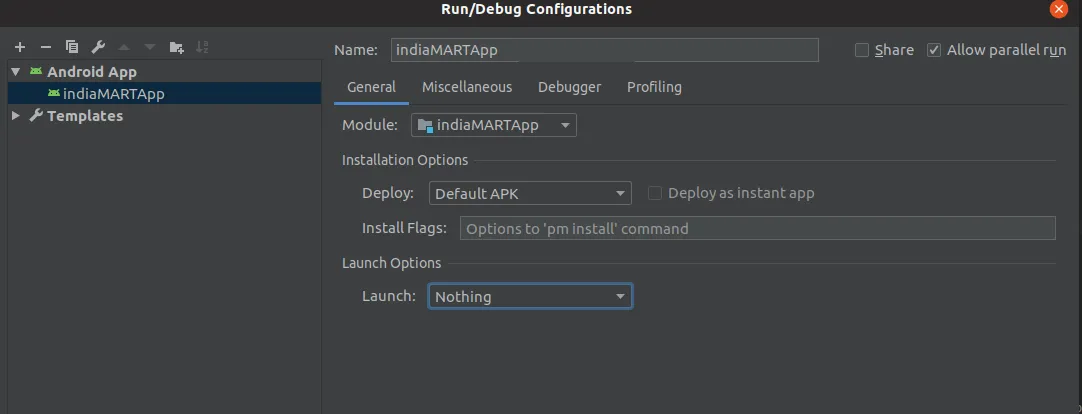Screen dimensions: 1082x414
Task: Sort configurations alphabetically
Action: pos(202,47)
